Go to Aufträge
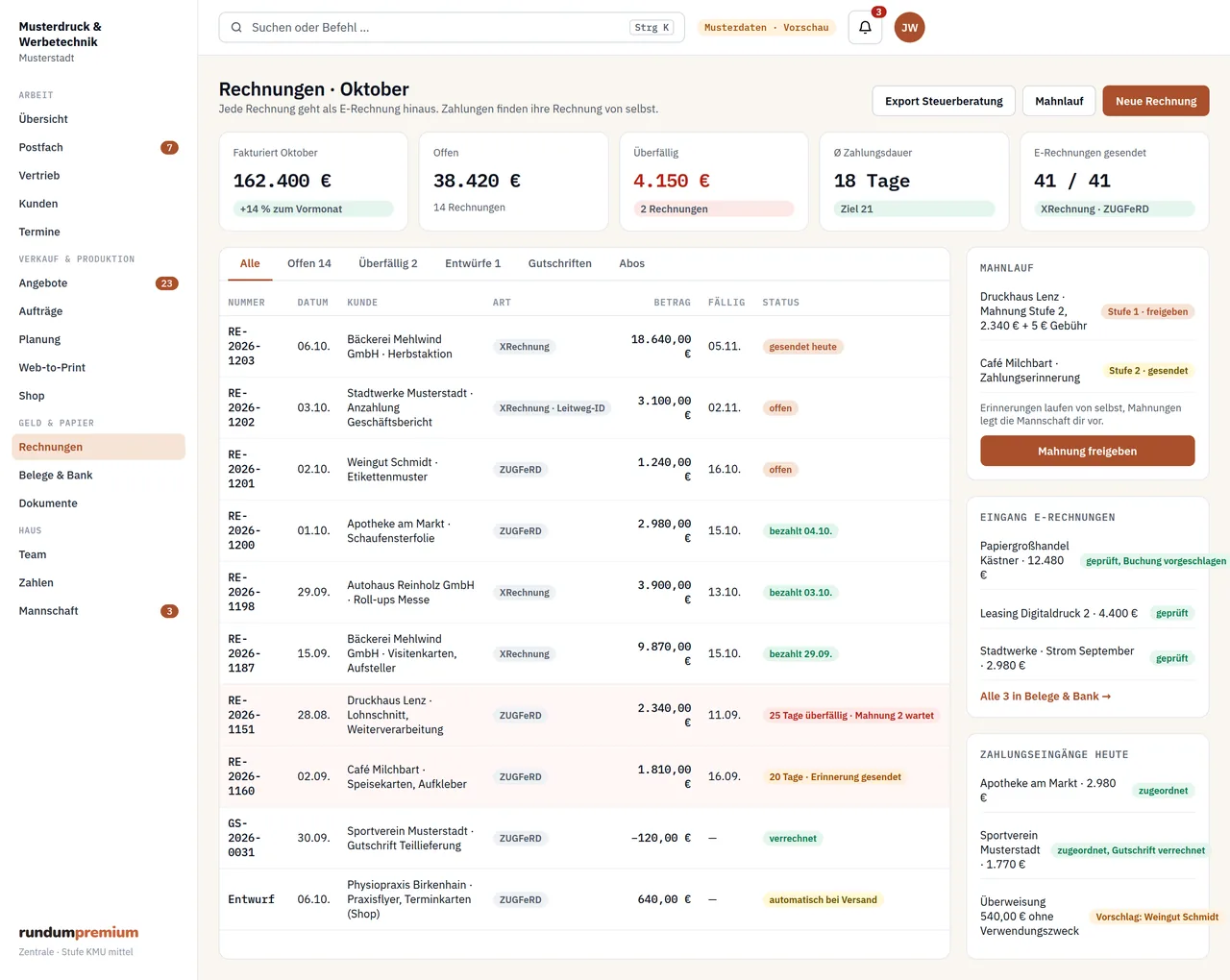The height and width of the screenshot is (980, 1230). pyautogui.click(x=98, y=311)
